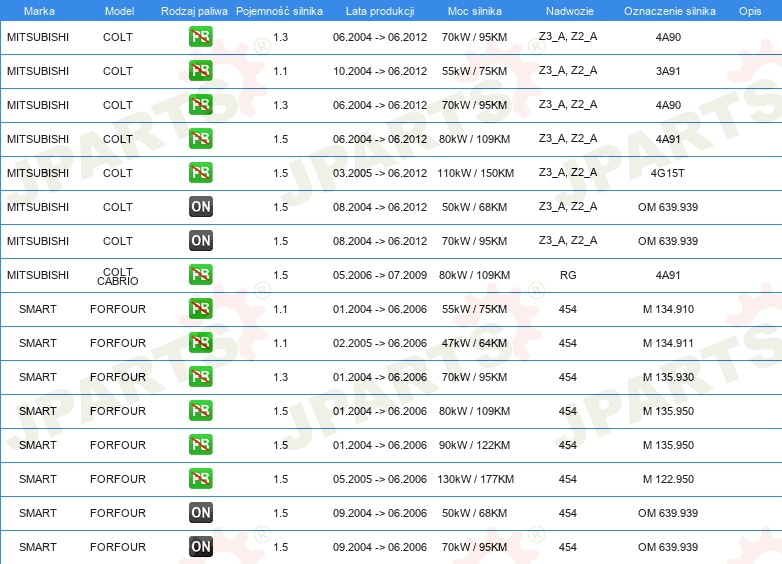Click COLT in the 4G15T row
Viewport: 782px width, 564px height.
point(118,173)
